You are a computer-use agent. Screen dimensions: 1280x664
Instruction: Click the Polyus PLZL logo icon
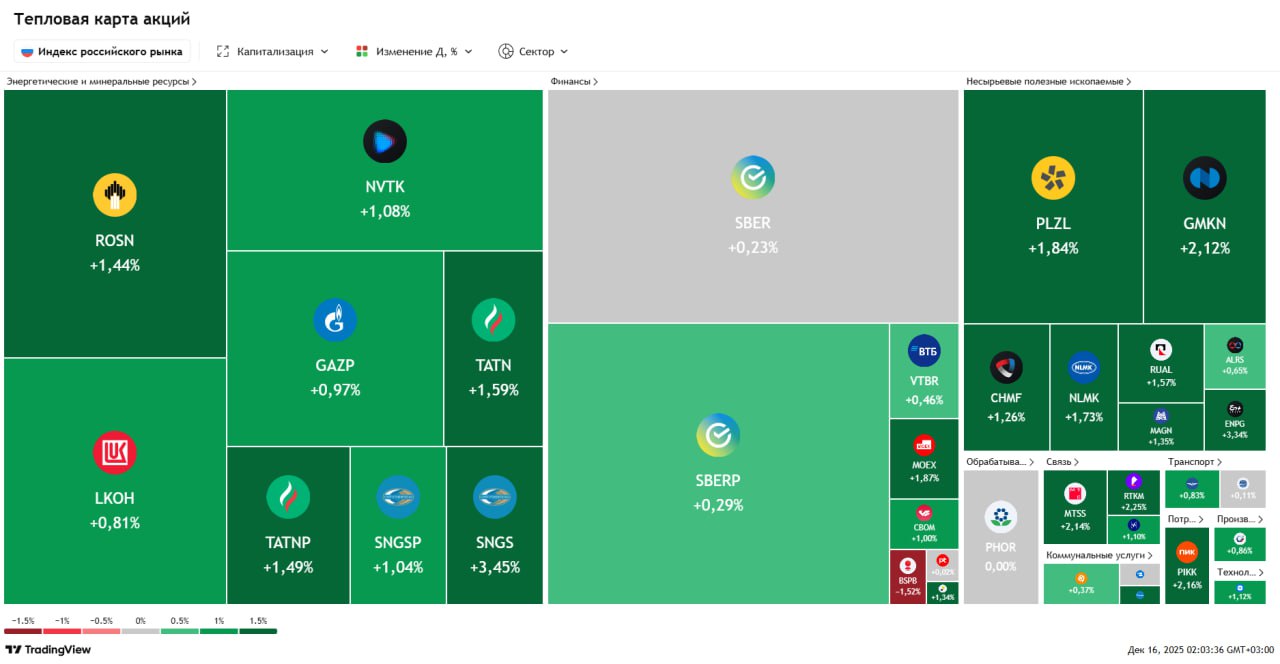(x=1053, y=178)
